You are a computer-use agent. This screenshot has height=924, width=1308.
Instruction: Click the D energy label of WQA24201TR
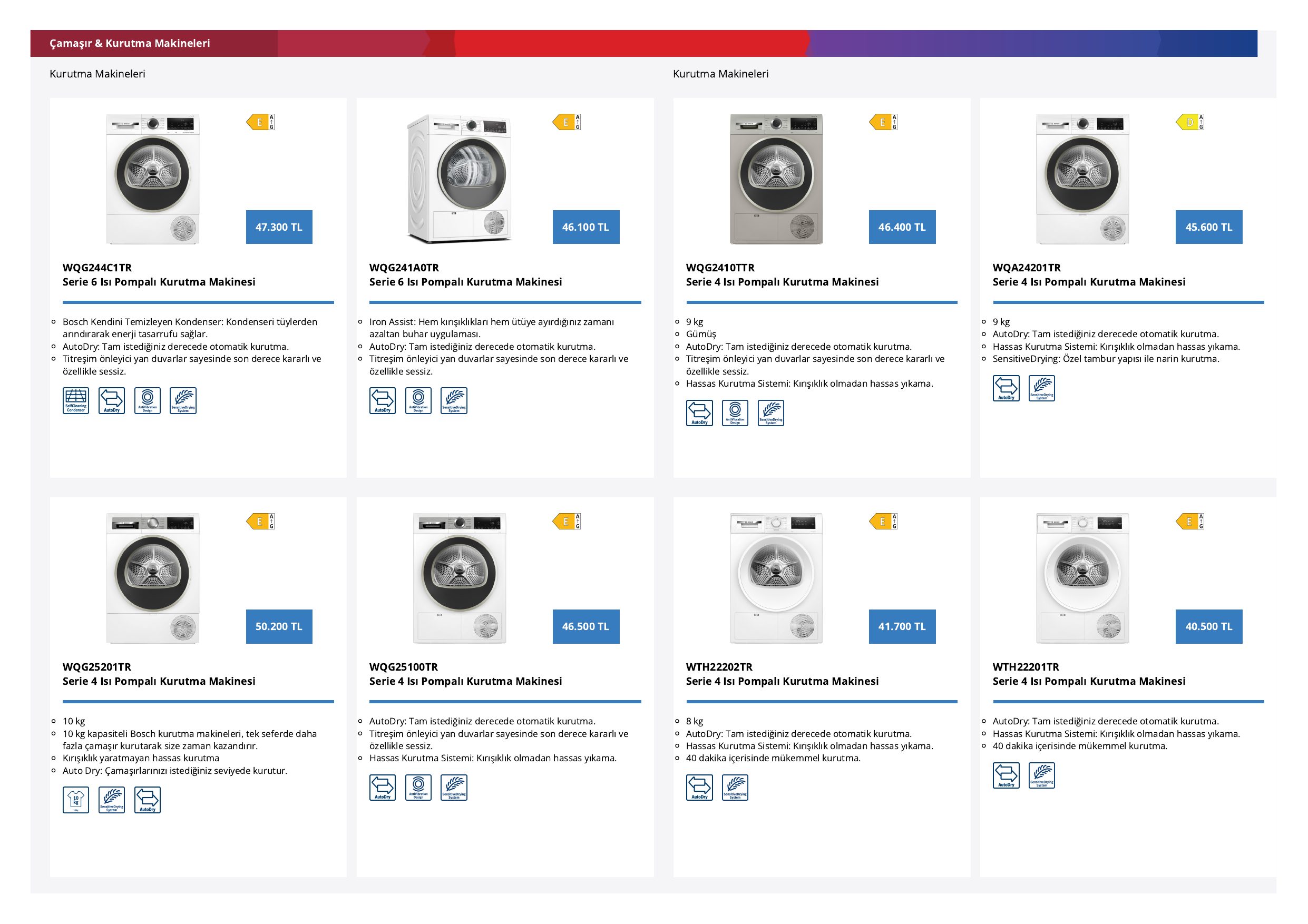coord(1190,122)
